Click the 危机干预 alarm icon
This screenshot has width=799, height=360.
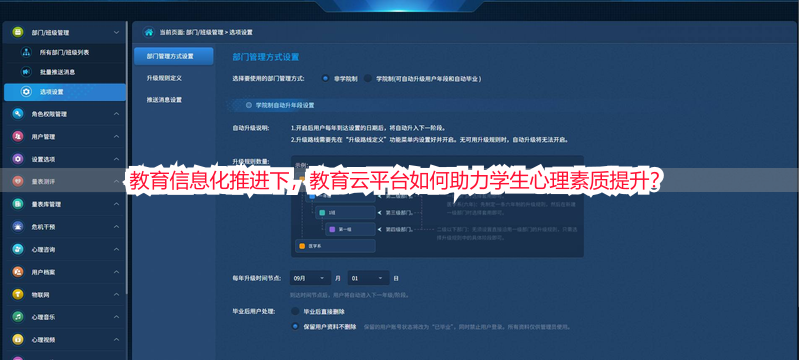pos(18,226)
